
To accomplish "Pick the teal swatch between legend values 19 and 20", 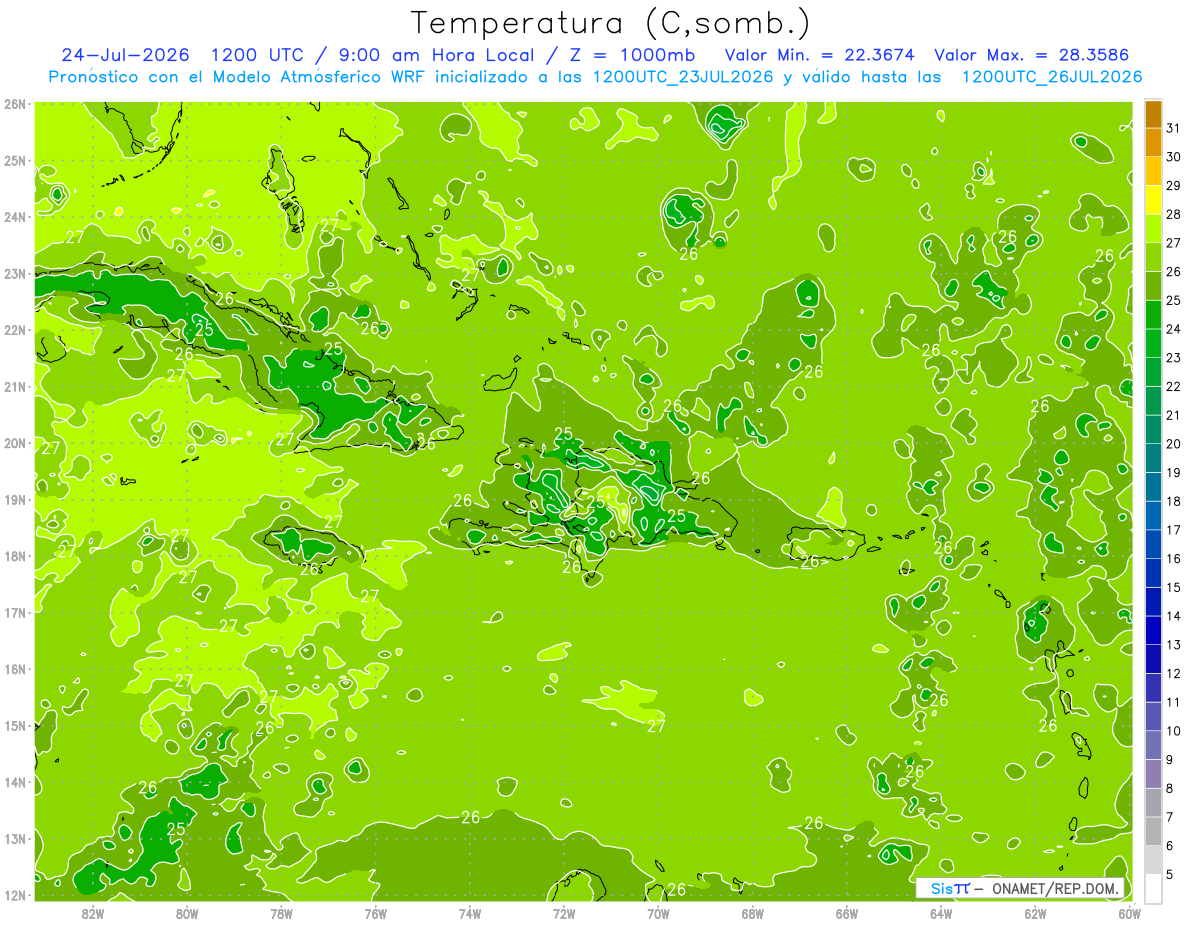I will (1153, 459).
